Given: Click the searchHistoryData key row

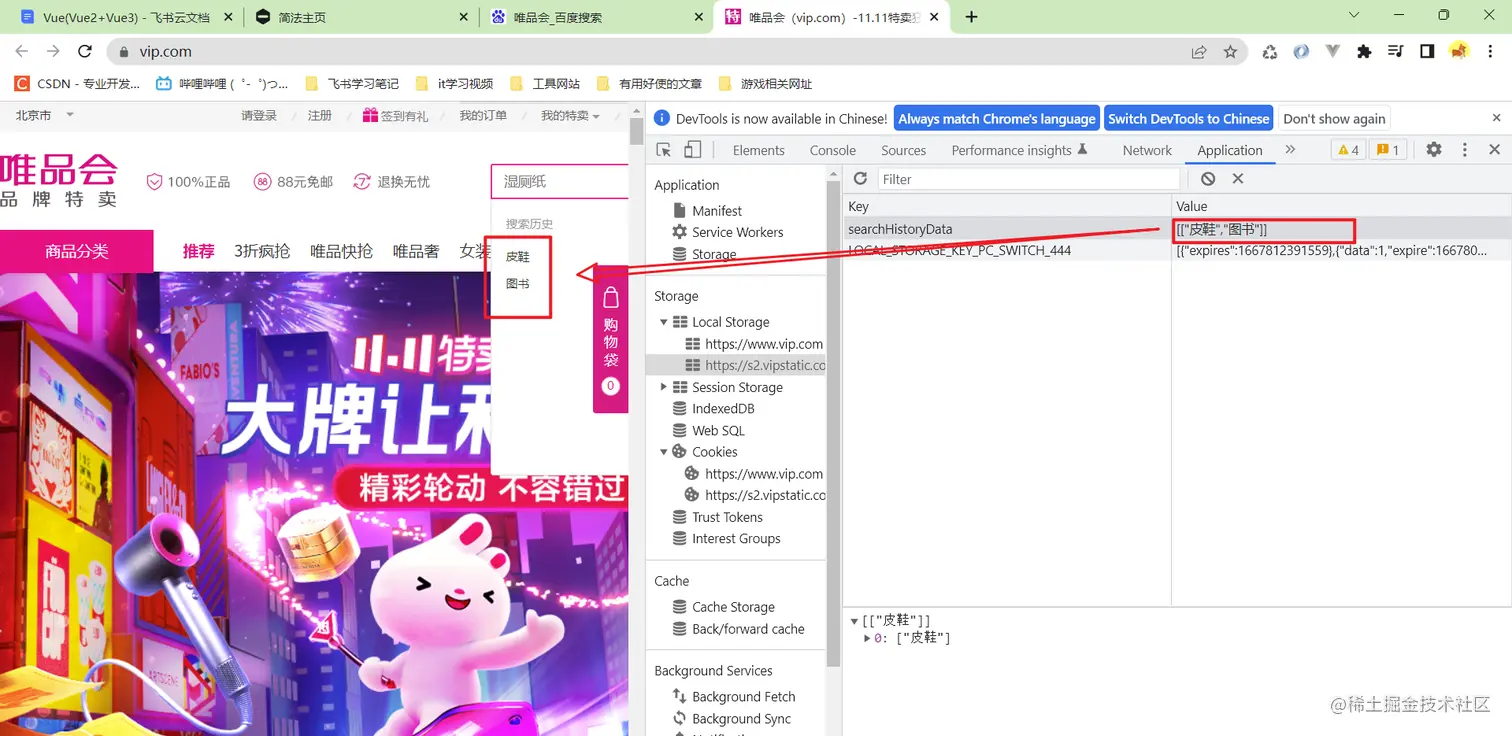Looking at the screenshot, I should coord(1007,229).
